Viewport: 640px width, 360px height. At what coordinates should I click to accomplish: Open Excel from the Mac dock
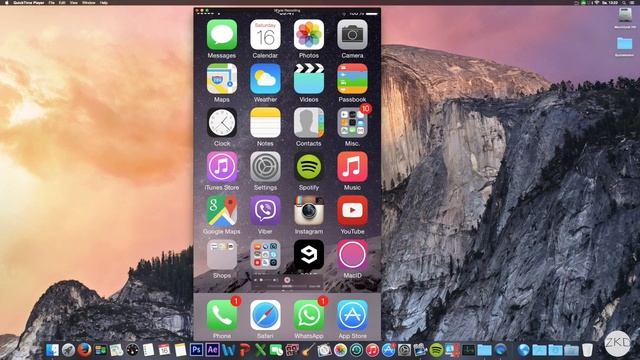pos(260,350)
